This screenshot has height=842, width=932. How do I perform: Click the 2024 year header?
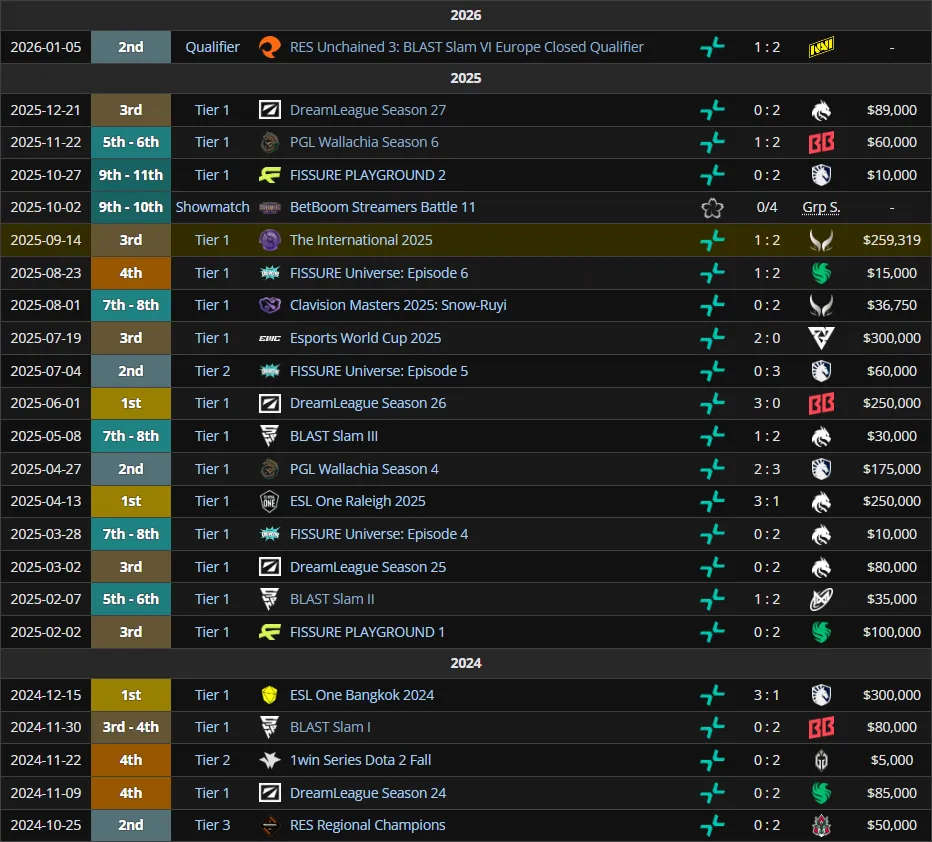466,663
